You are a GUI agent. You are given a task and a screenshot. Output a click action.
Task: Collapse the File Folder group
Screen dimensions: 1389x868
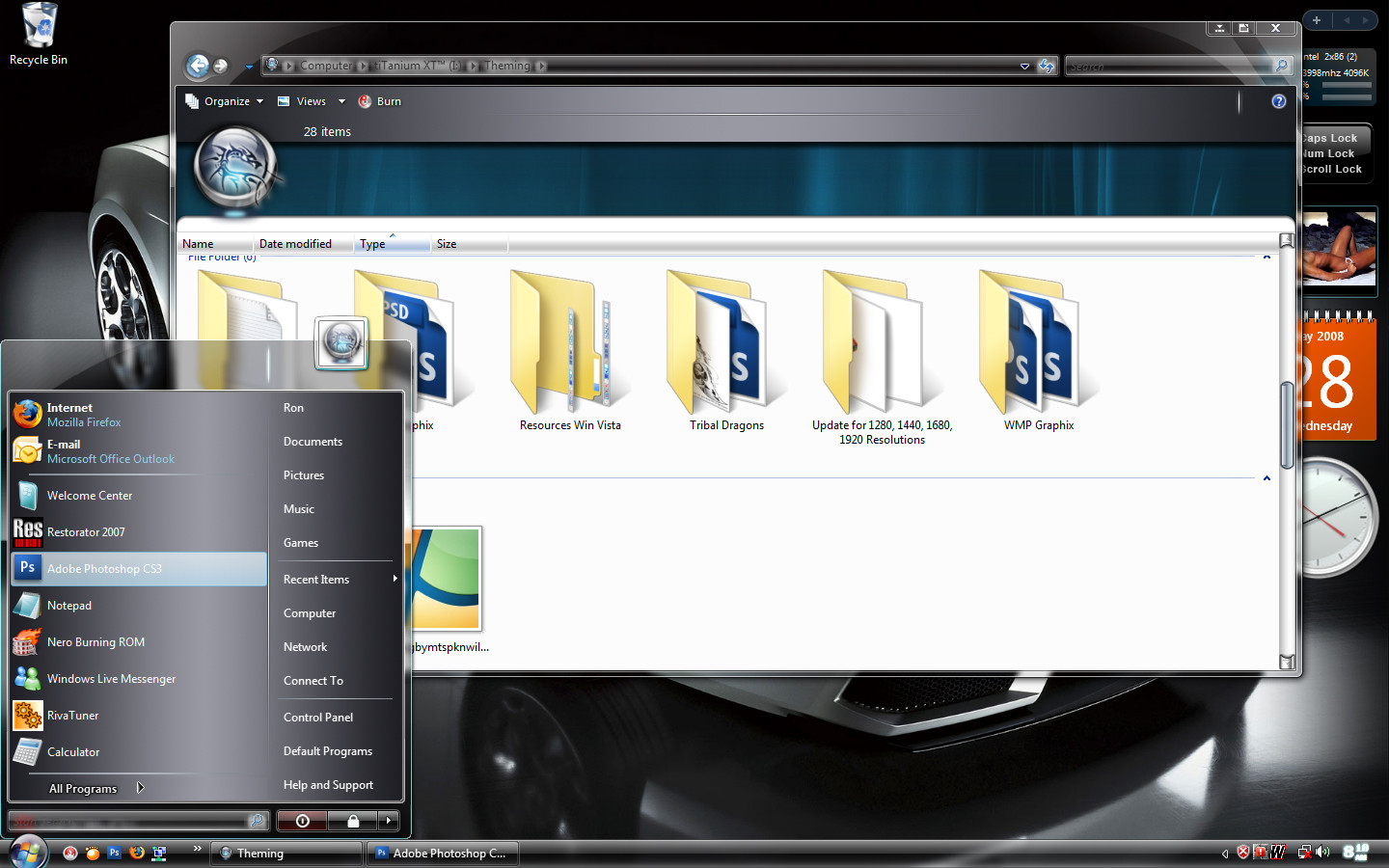[1266, 258]
